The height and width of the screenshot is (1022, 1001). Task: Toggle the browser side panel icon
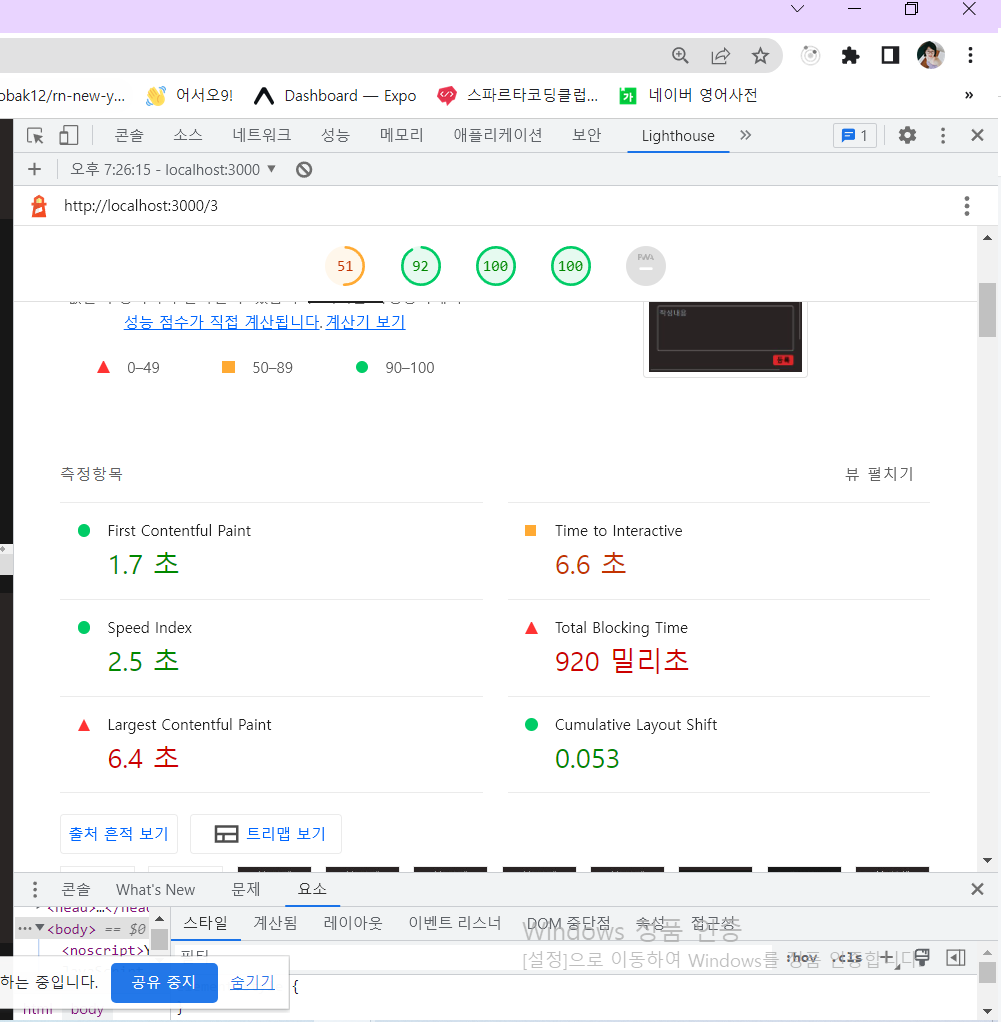pyautogui.click(x=890, y=55)
